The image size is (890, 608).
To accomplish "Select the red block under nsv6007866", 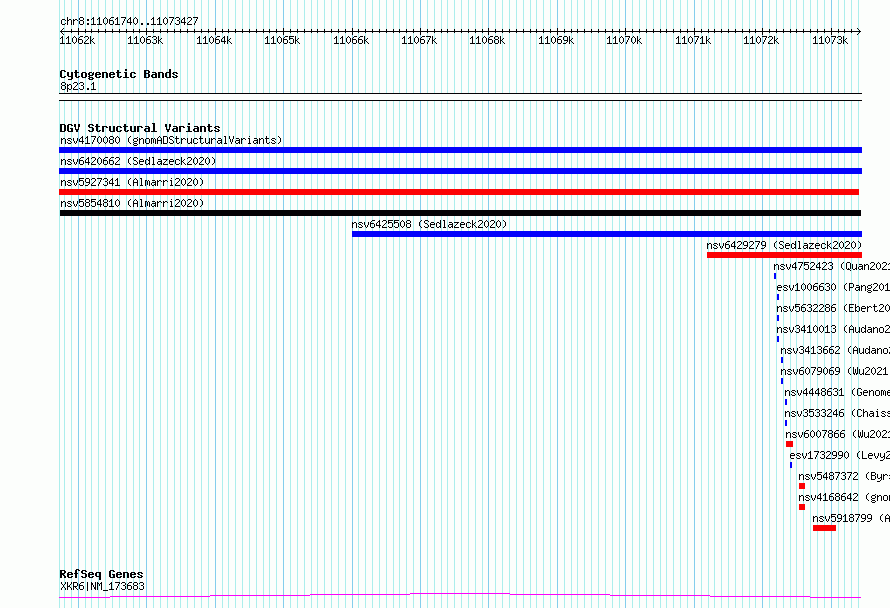I will pos(790,444).
